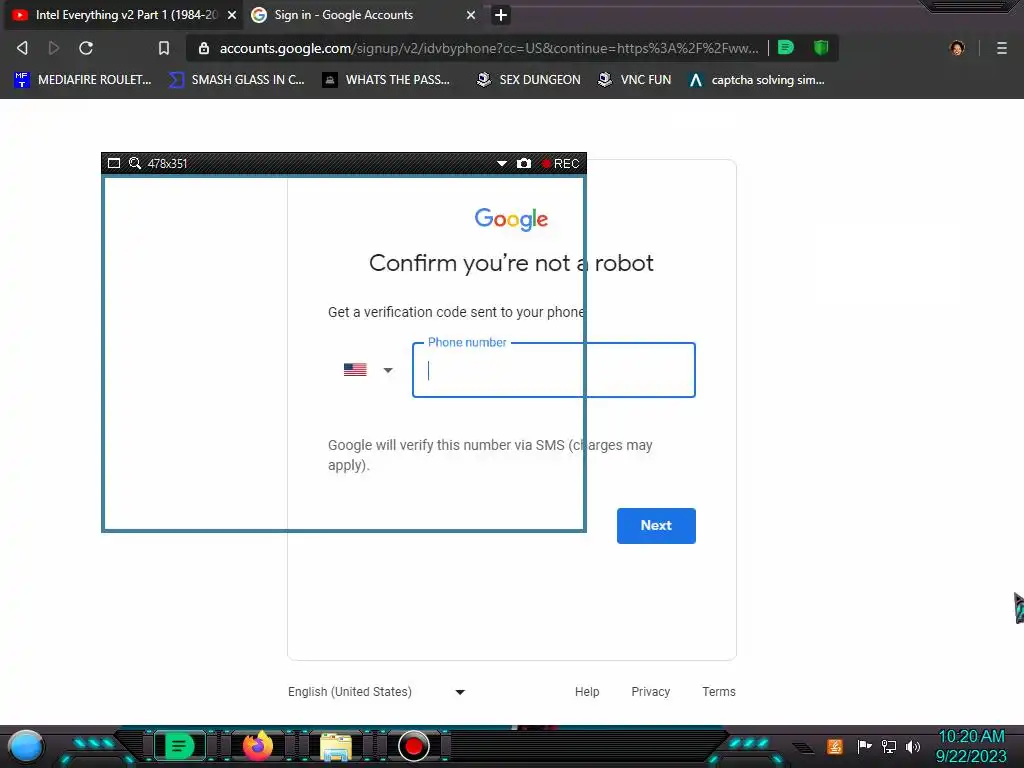
Task: Open the red record app on the taskbar
Action: tap(414, 746)
